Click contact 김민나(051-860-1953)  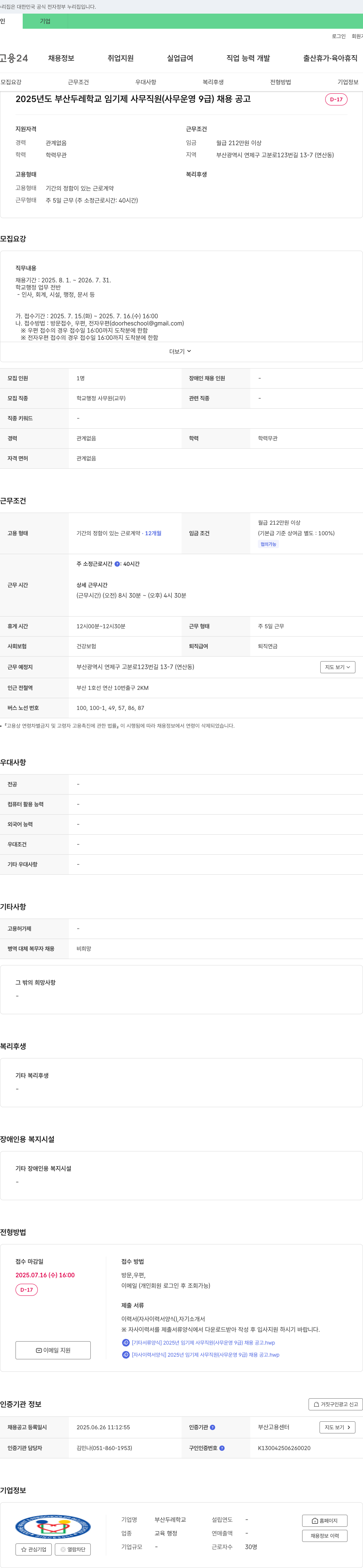point(104,1448)
